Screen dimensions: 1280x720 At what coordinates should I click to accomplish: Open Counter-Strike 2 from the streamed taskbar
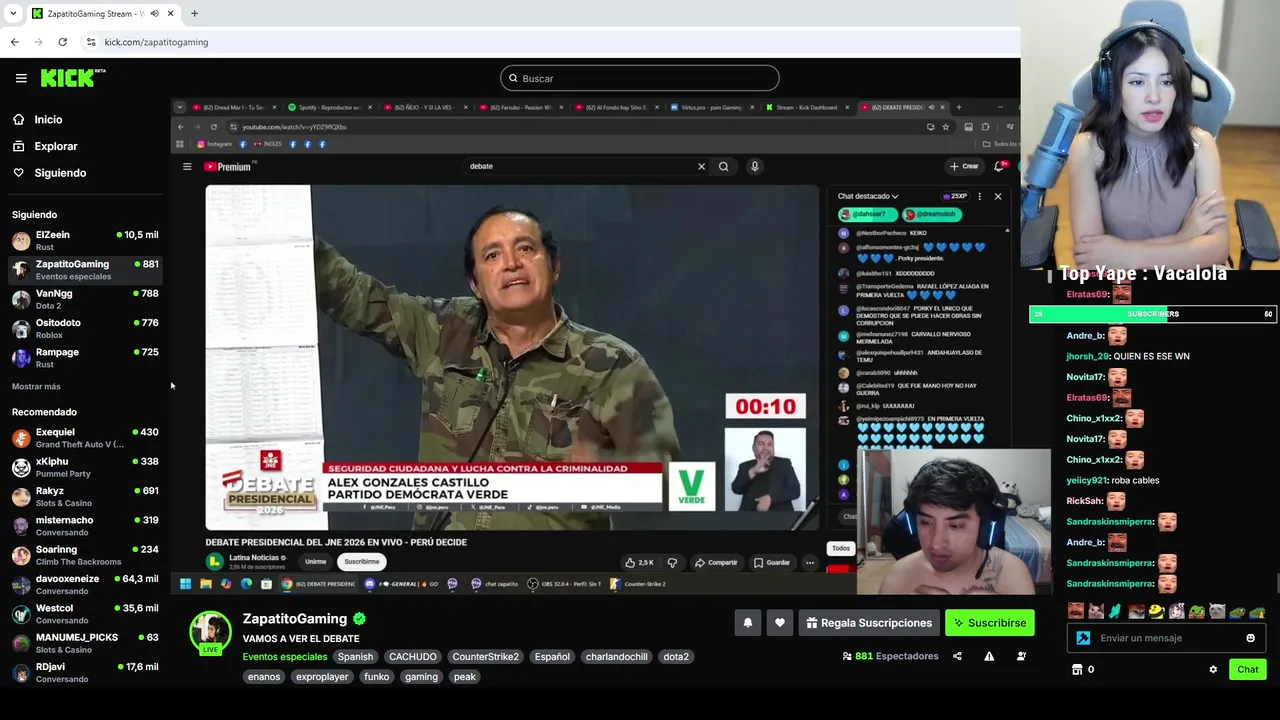(639, 584)
